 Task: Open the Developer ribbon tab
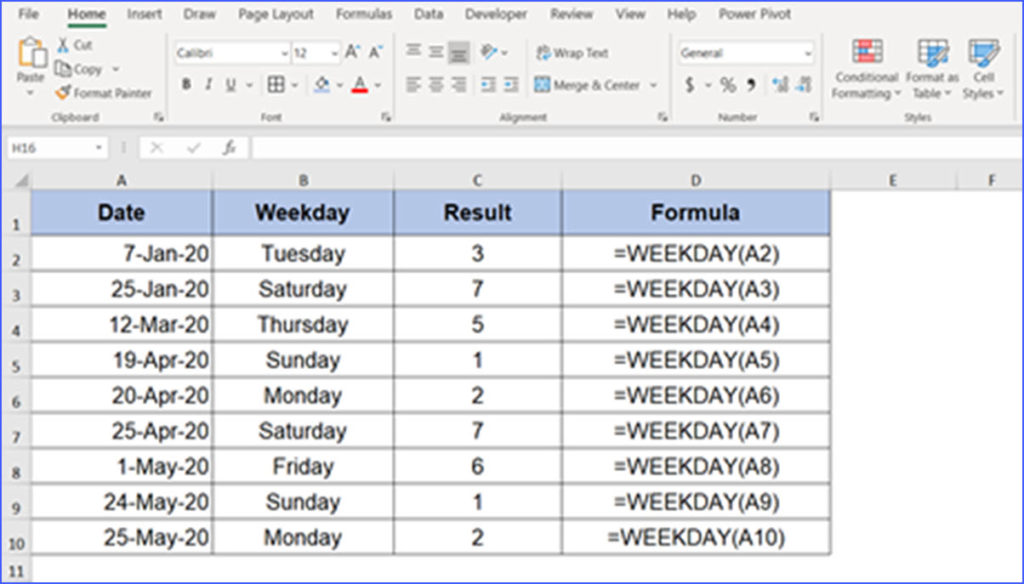(495, 14)
